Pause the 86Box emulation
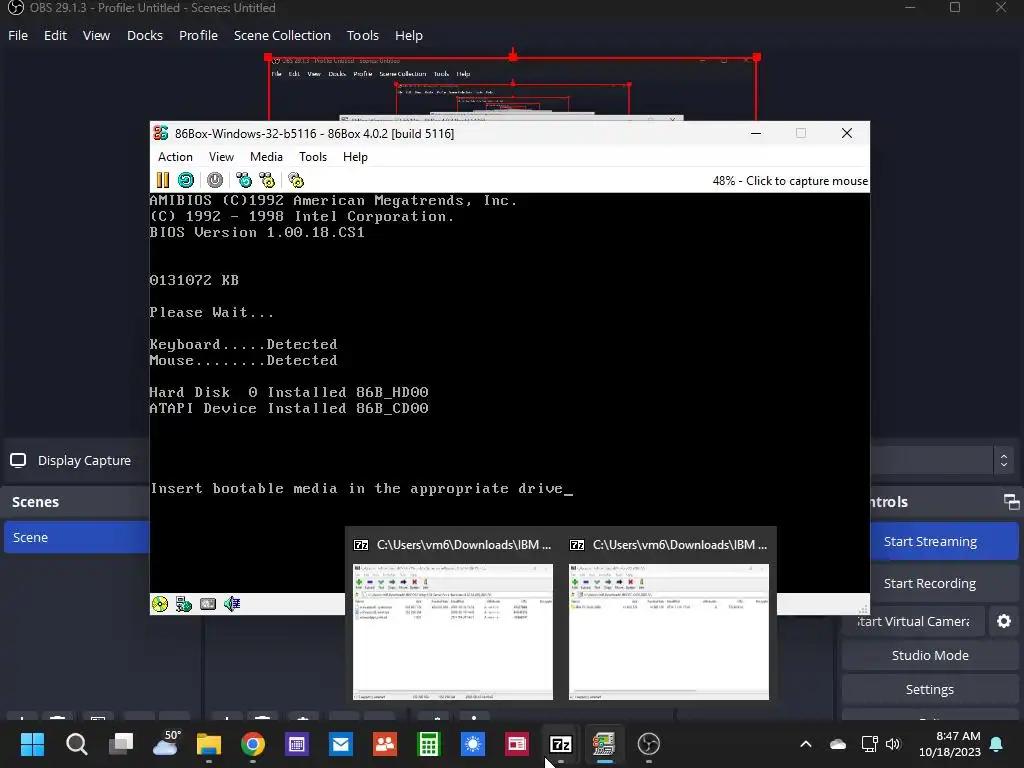1024x768 pixels. [x=163, y=180]
